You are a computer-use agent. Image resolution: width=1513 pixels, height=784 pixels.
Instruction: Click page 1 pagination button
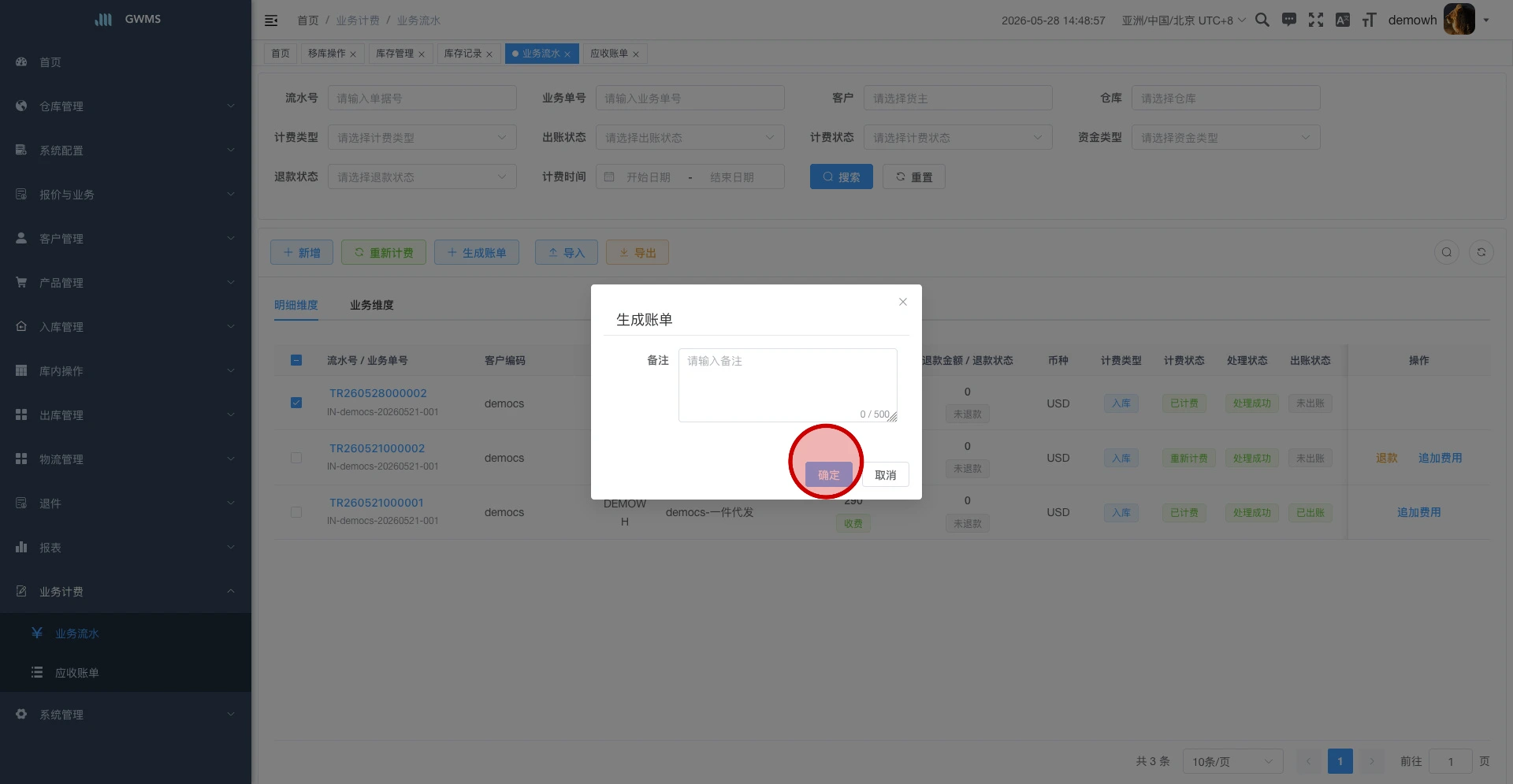point(1340,761)
